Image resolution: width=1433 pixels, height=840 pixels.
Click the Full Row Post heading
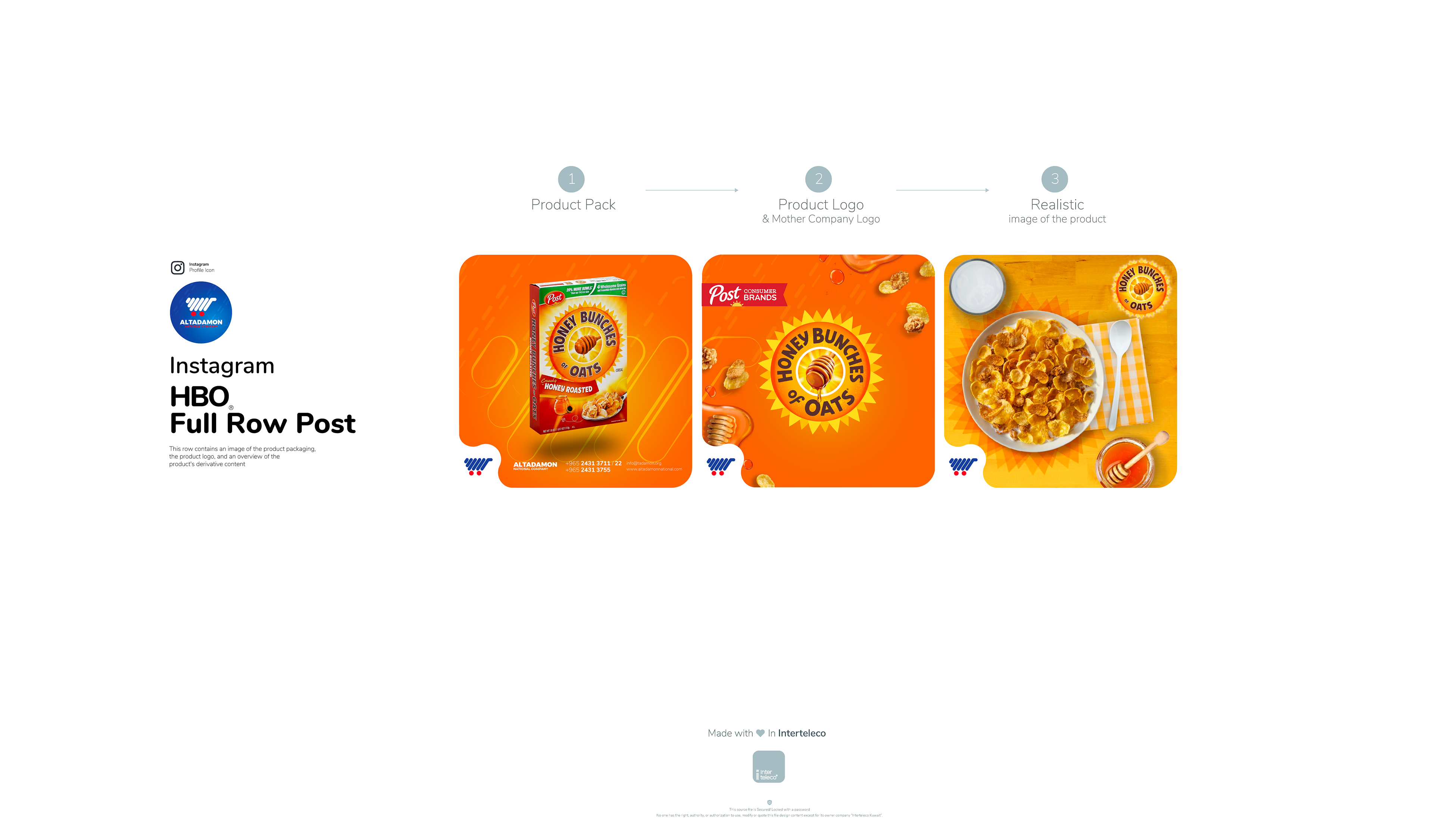[263, 423]
